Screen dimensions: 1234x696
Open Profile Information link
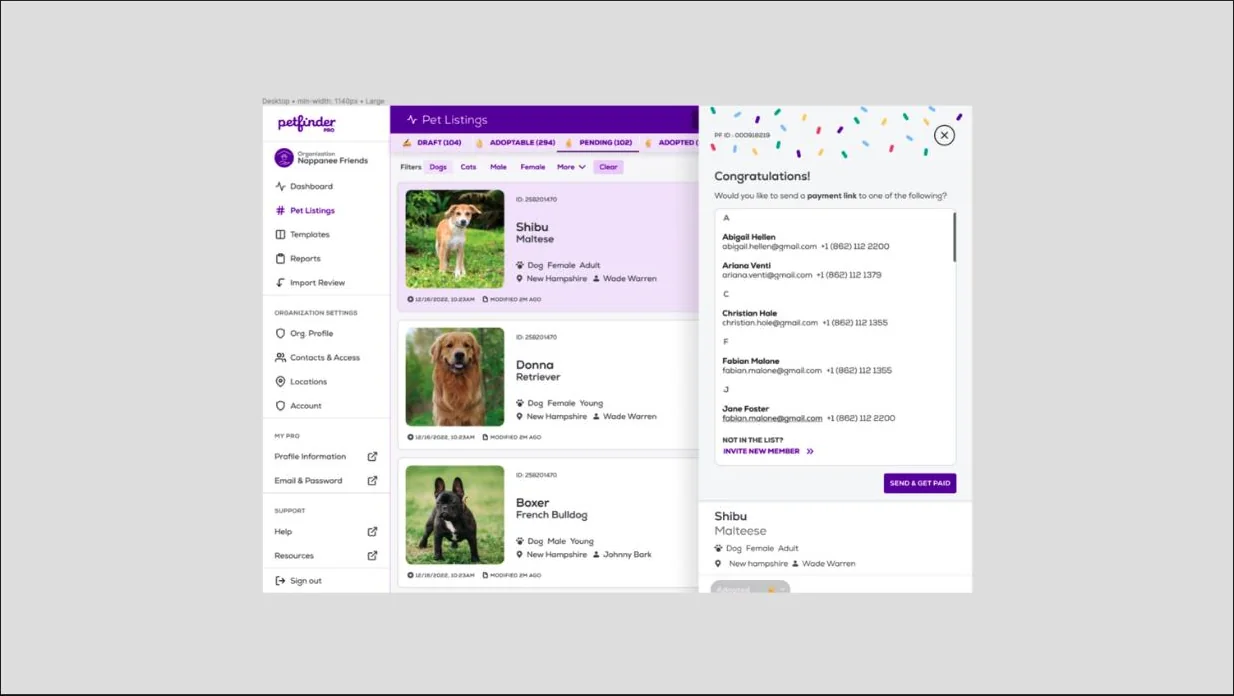pyautogui.click(x=310, y=456)
